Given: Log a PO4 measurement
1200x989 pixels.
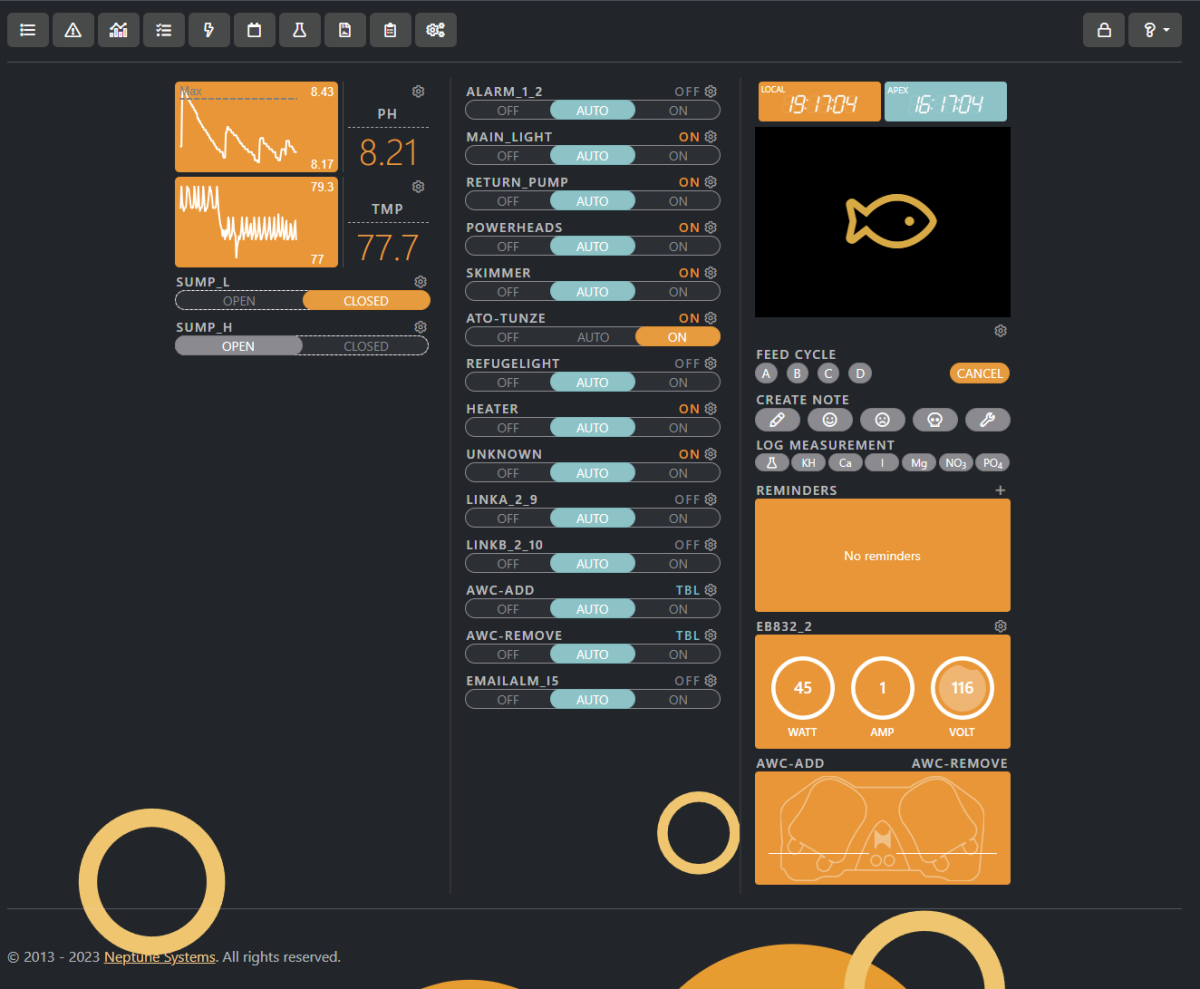Looking at the screenshot, I should 992,463.
